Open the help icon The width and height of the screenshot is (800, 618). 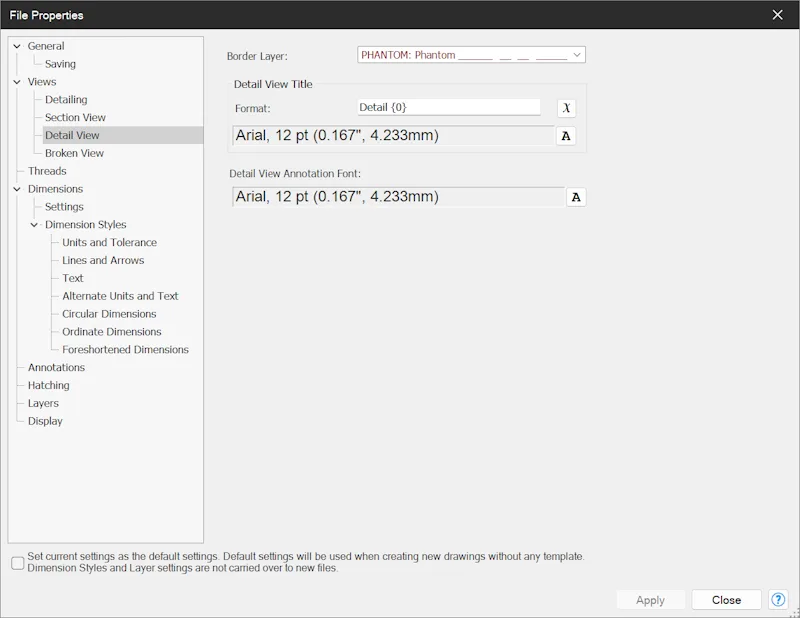click(778, 600)
